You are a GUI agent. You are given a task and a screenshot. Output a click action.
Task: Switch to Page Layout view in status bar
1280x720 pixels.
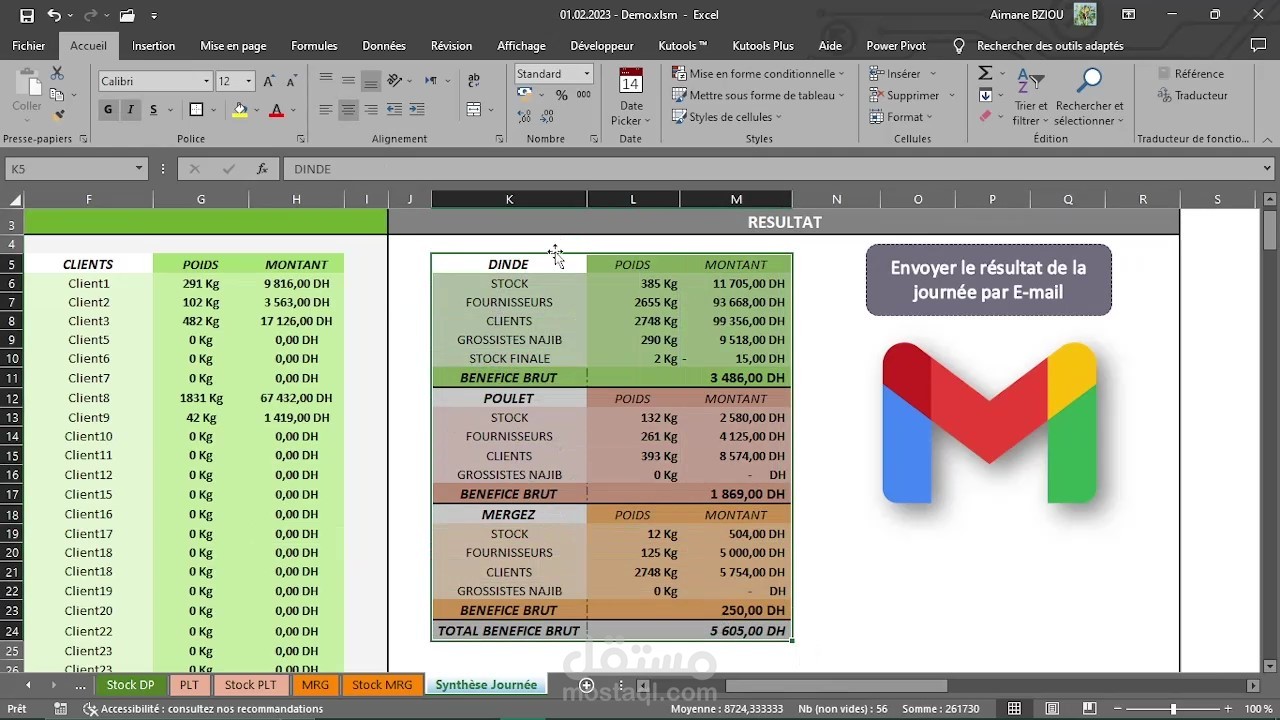[x=1051, y=709]
